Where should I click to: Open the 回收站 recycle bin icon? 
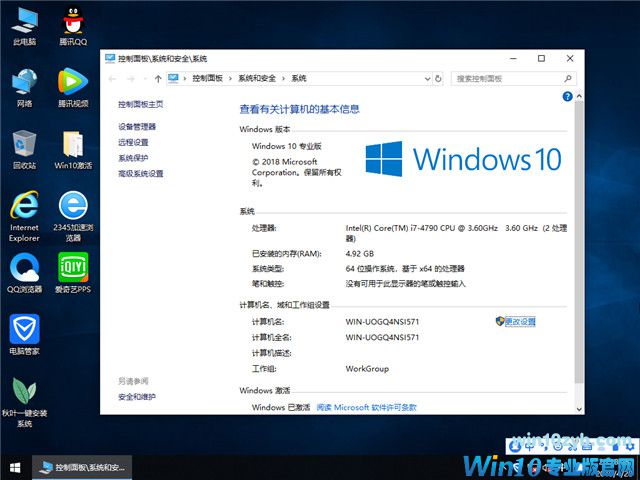[x=24, y=149]
